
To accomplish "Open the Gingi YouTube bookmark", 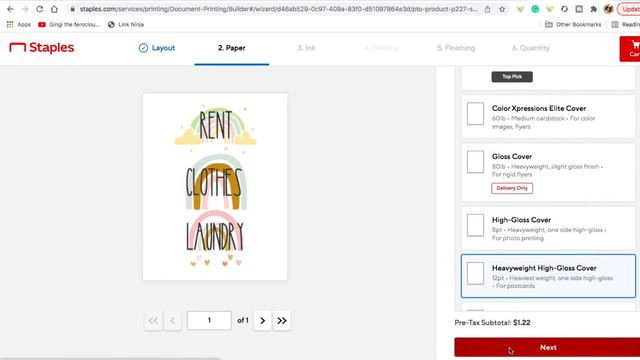I will click(69, 24).
